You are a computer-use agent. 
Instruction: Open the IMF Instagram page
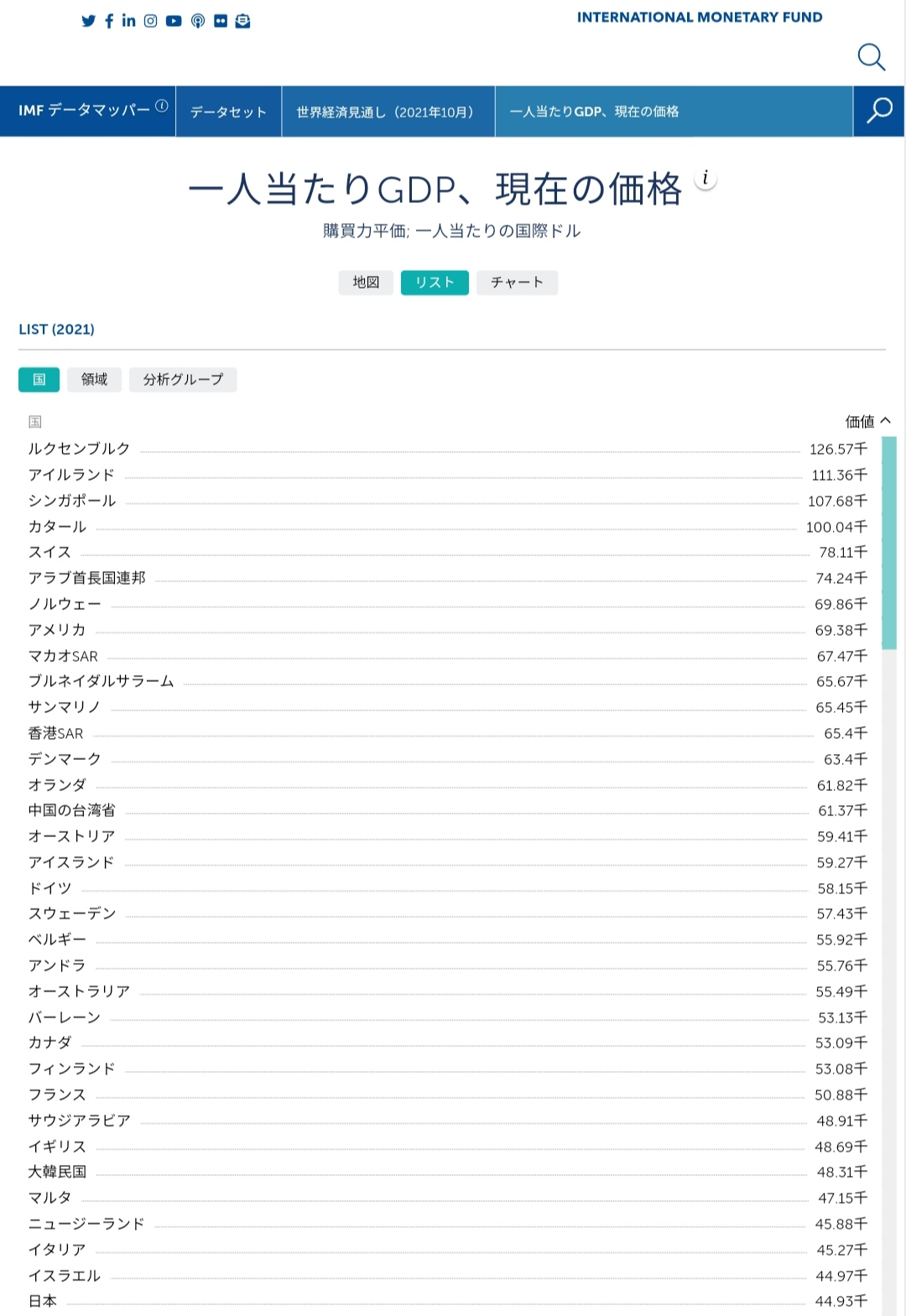tap(151, 21)
